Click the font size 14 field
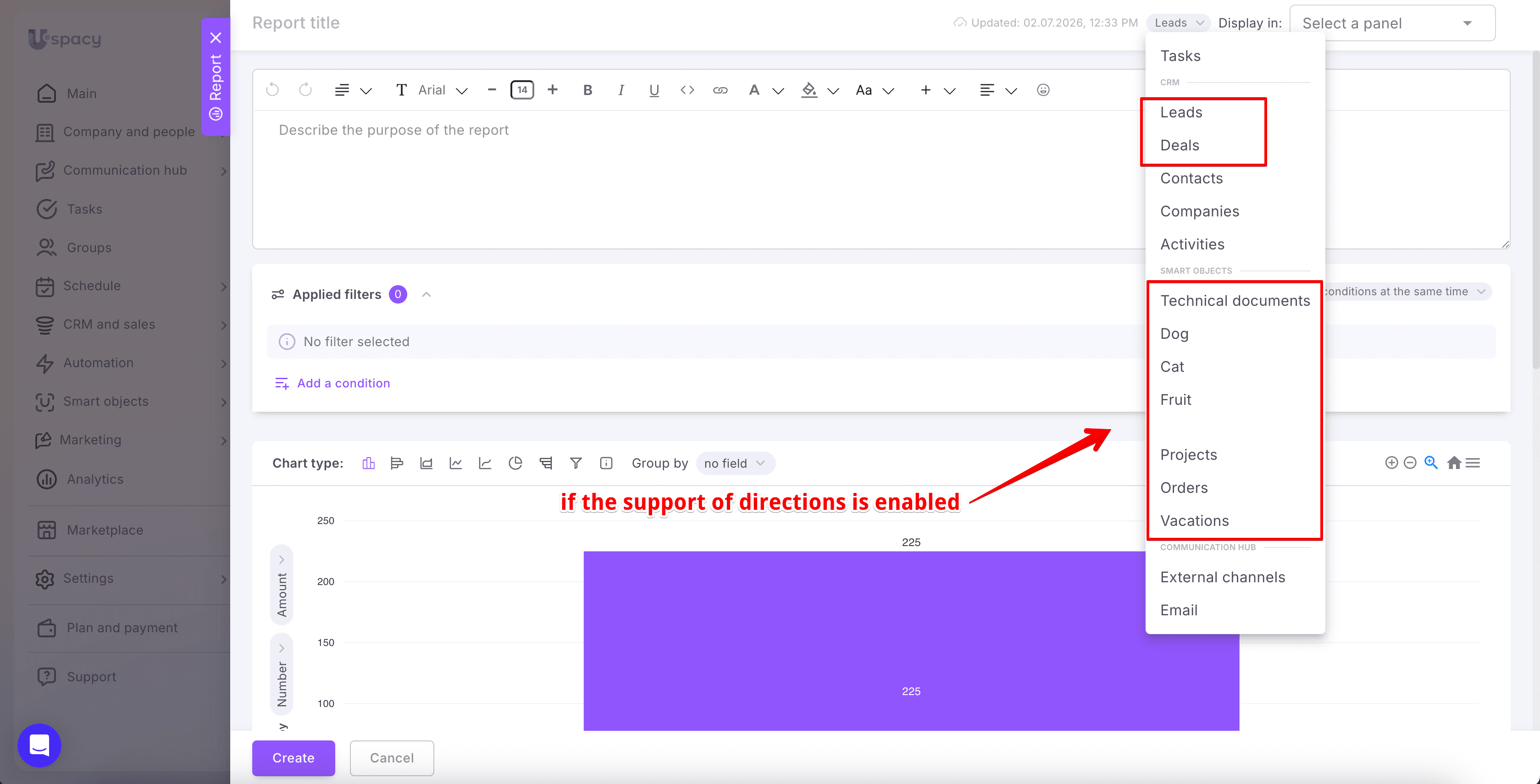 pos(522,90)
